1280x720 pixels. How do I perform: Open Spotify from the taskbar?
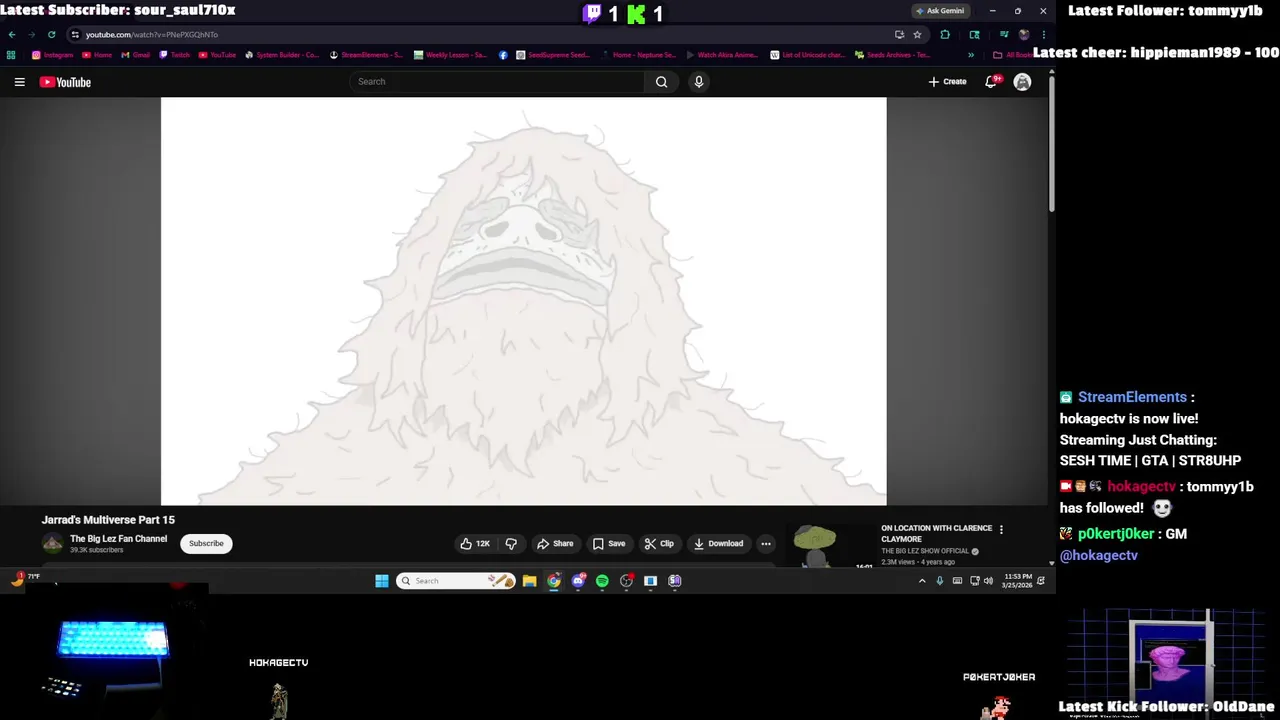[x=602, y=581]
